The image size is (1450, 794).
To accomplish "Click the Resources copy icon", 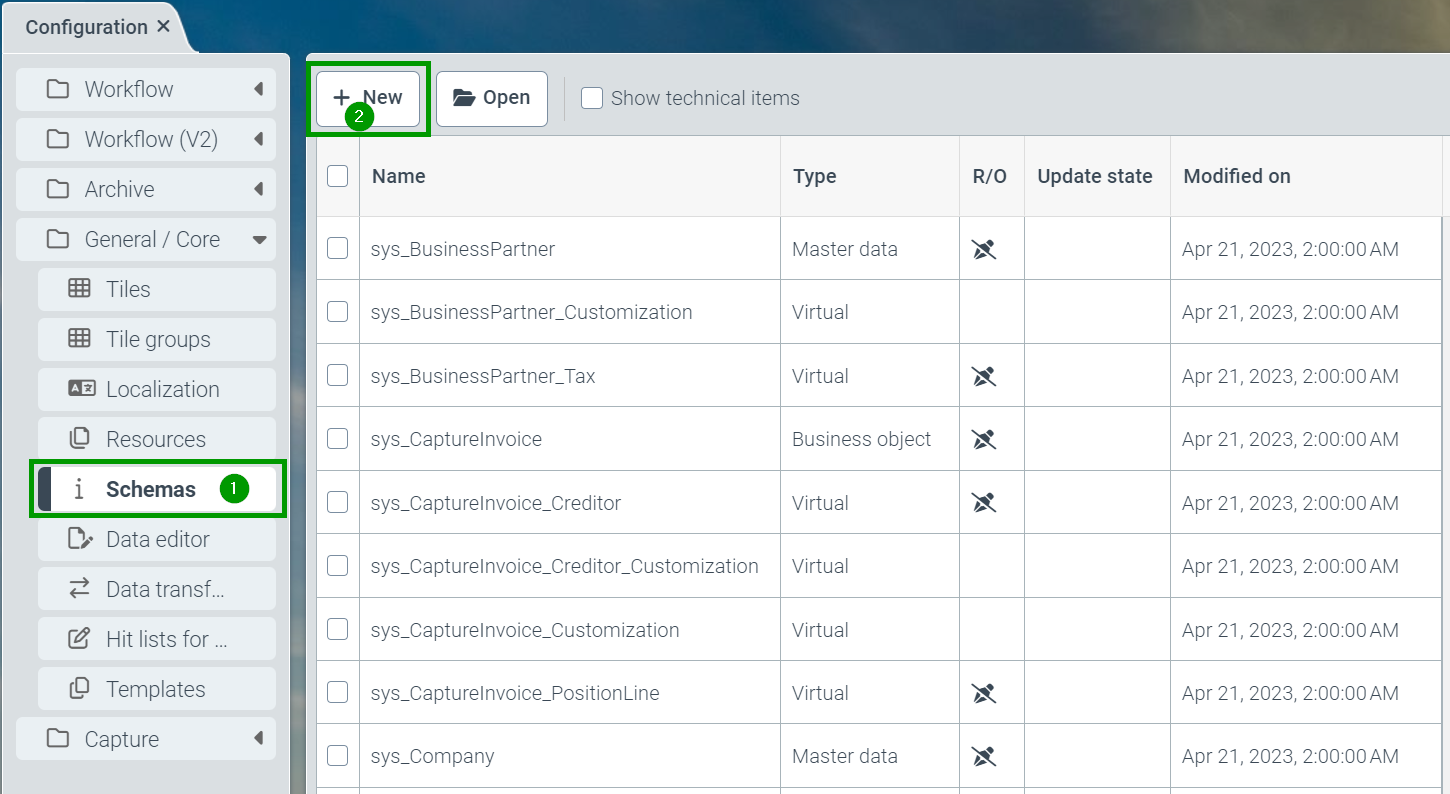I will click(79, 439).
